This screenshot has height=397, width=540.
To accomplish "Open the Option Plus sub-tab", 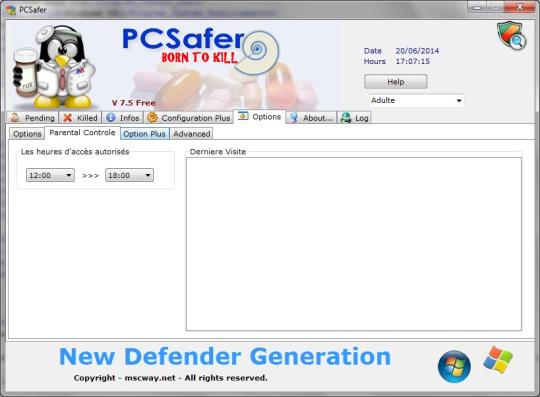I will tap(145, 134).
